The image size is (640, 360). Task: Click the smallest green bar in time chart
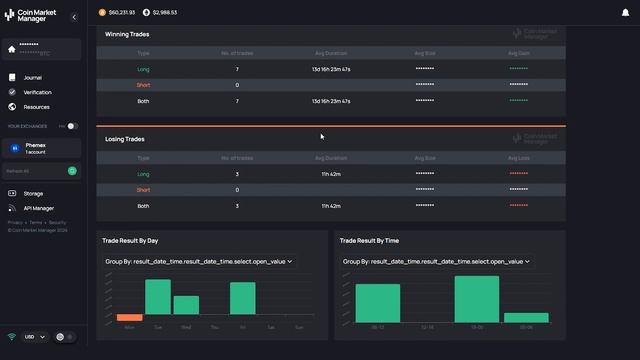(x=526, y=318)
